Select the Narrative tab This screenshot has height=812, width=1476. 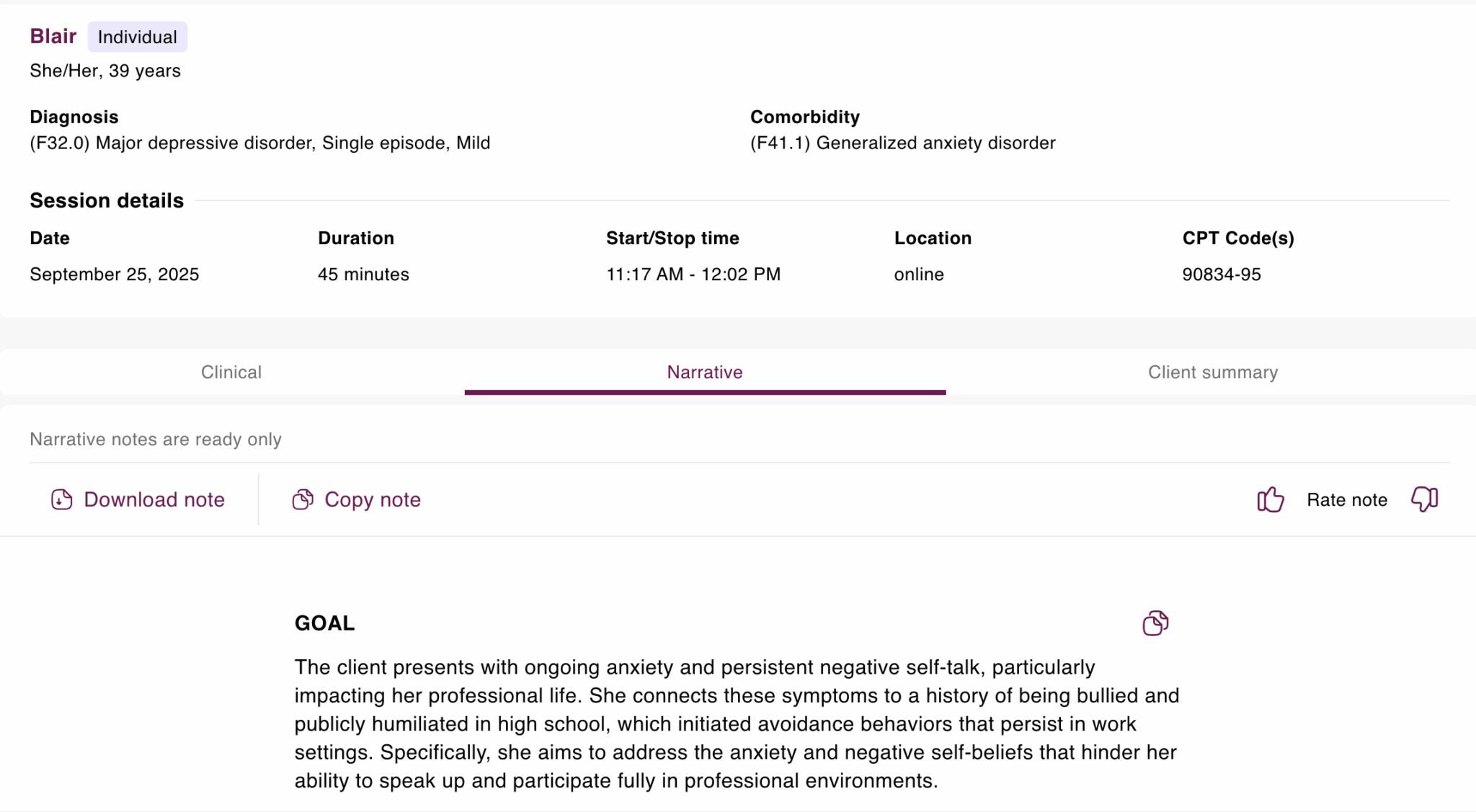(x=705, y=372)
